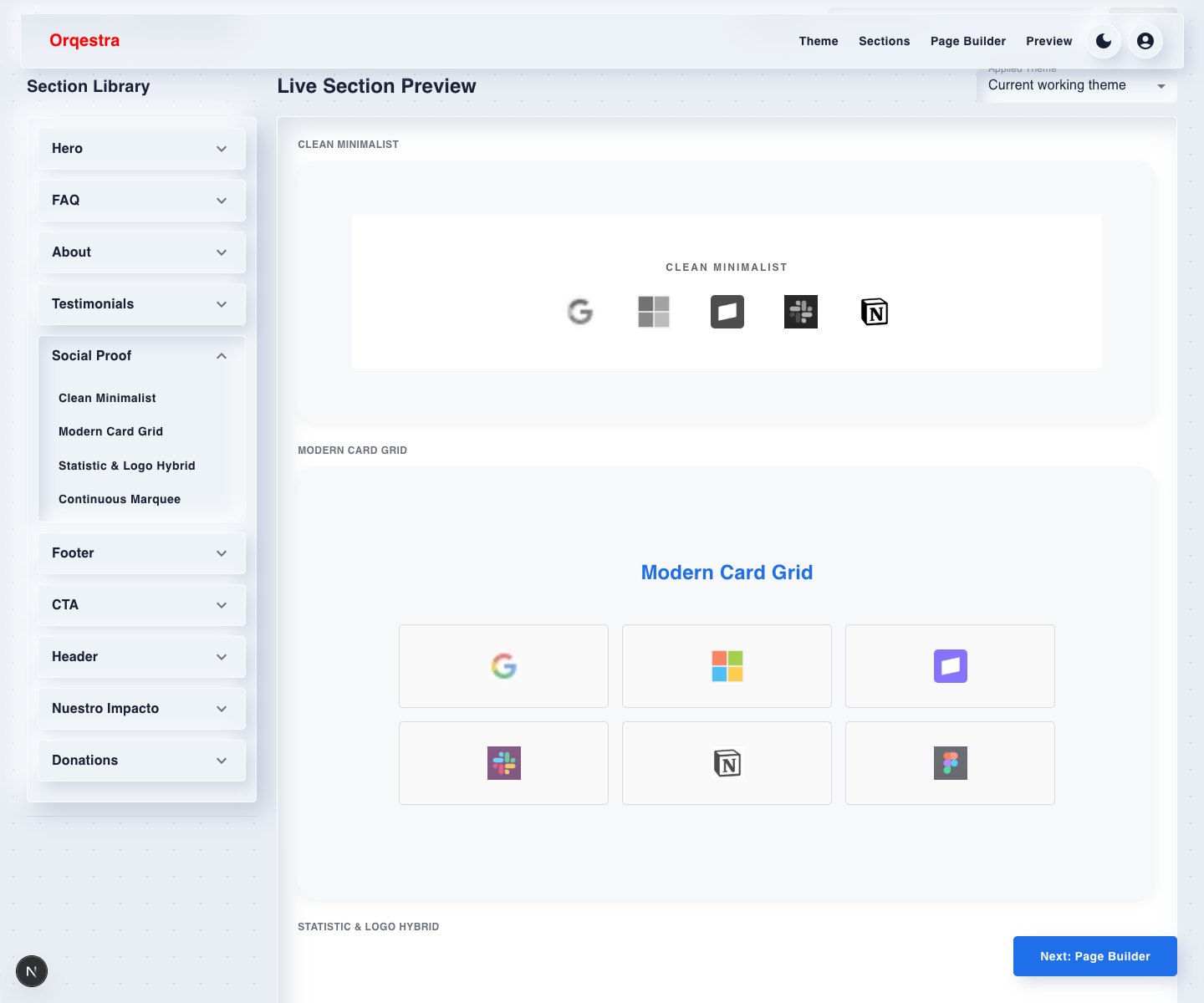Click the colored Microsoft logo card
Image resolution: width=1204 pixels, height=1003 pixels.
[727, 666]
